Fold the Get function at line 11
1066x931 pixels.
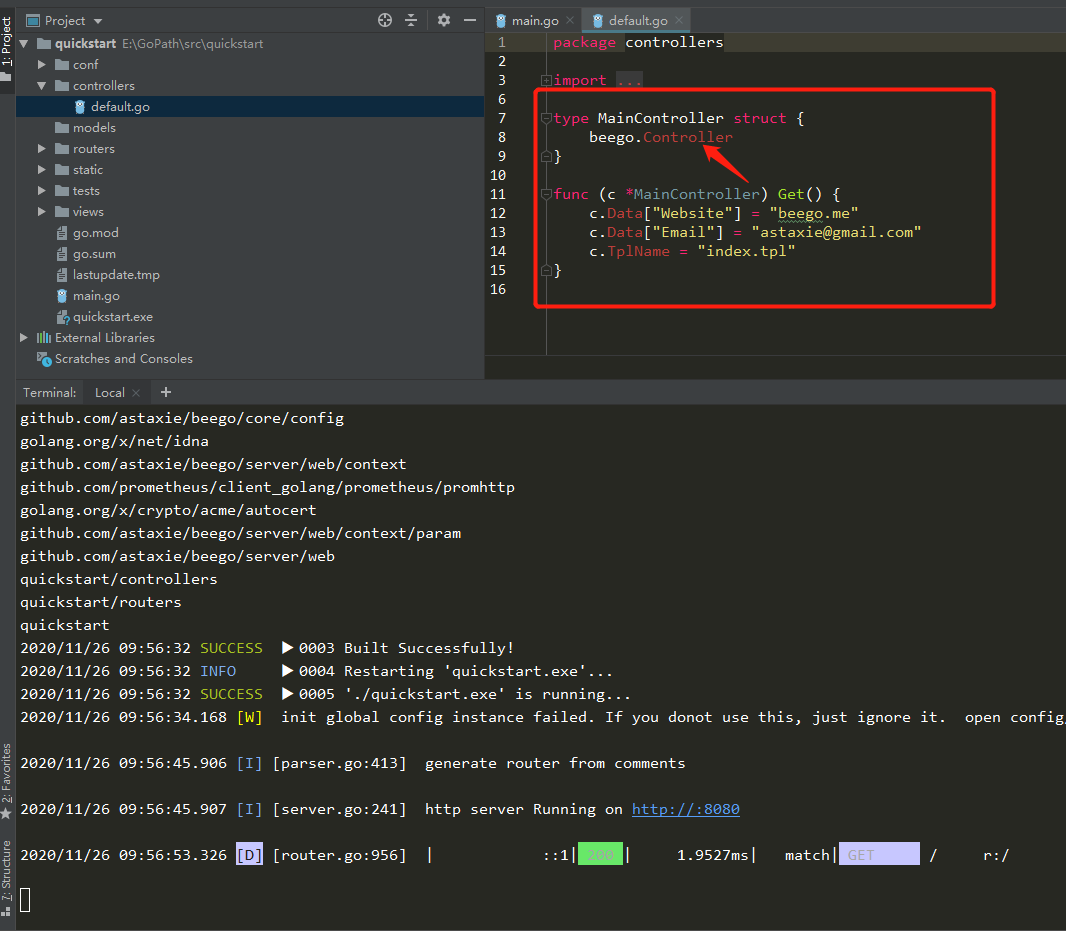[x=546, y=194]
